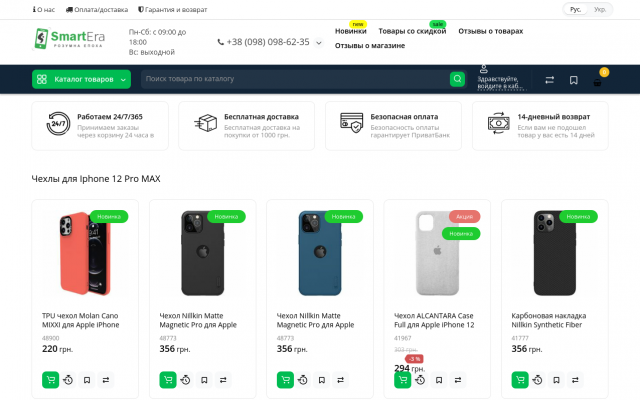Add black Nillkin Matte Magnetic Pro to cart
Viewport: 640px width, 400px height.
pyautogui.click(x=168, y=380)
